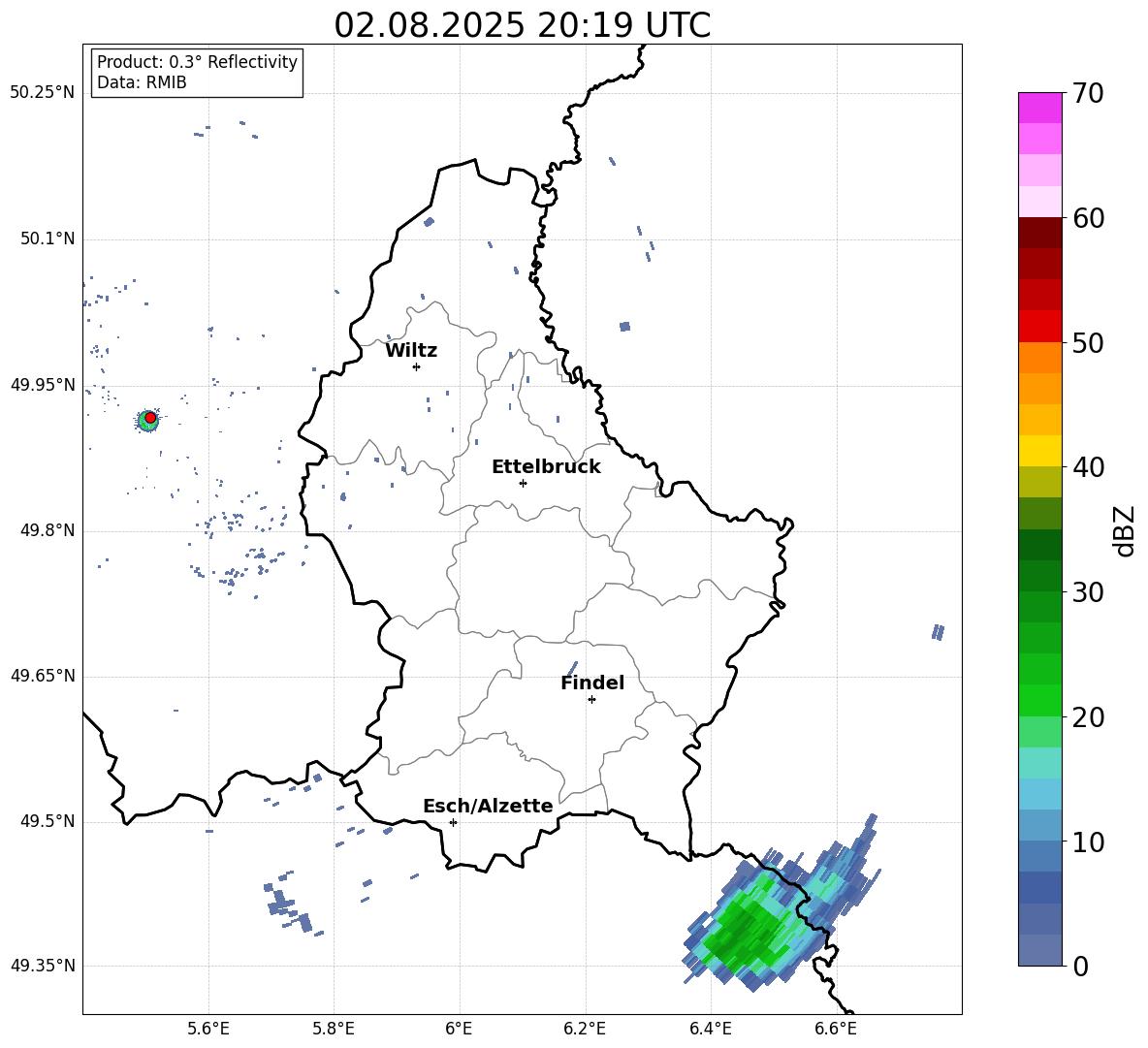Click the 6.6°E longitude label
The width and height of the screenshot is (1148, 1048).
click(836, 1029)
